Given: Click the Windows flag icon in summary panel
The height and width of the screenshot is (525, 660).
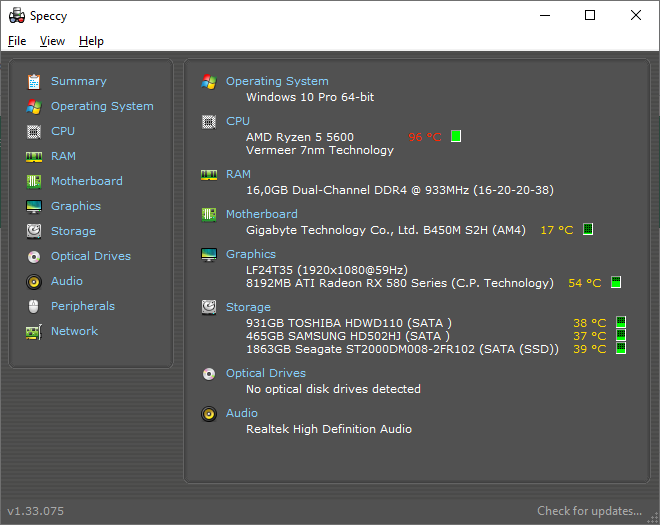Looking at the screenshot, I should tap(209, 82).
